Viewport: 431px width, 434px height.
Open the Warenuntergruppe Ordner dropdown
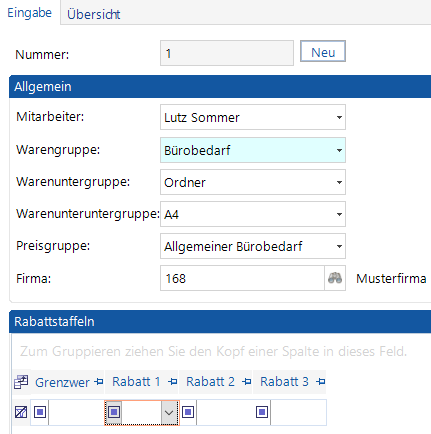coord(339,182)
